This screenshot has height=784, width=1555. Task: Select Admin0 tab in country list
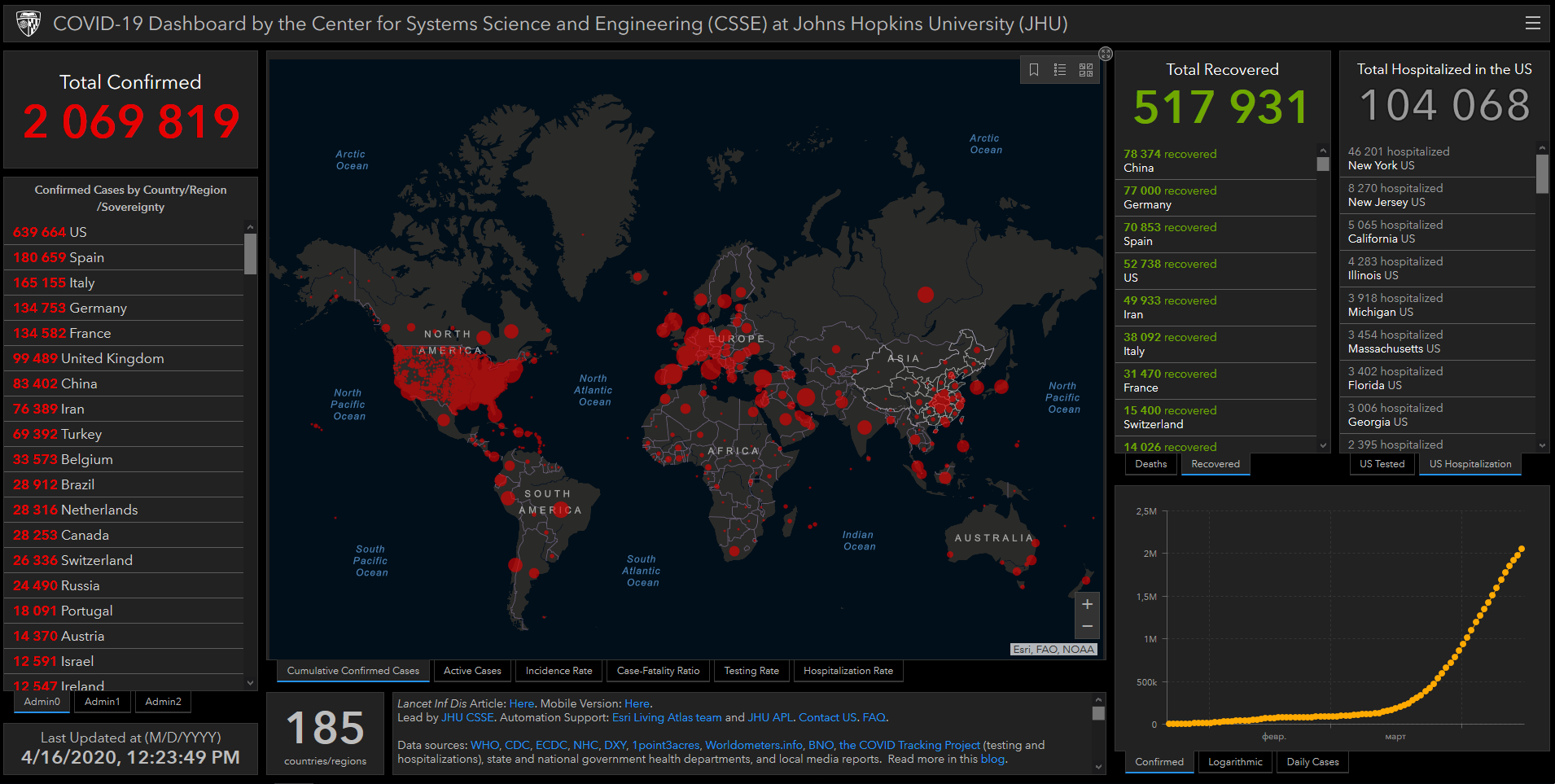(42, 702)
